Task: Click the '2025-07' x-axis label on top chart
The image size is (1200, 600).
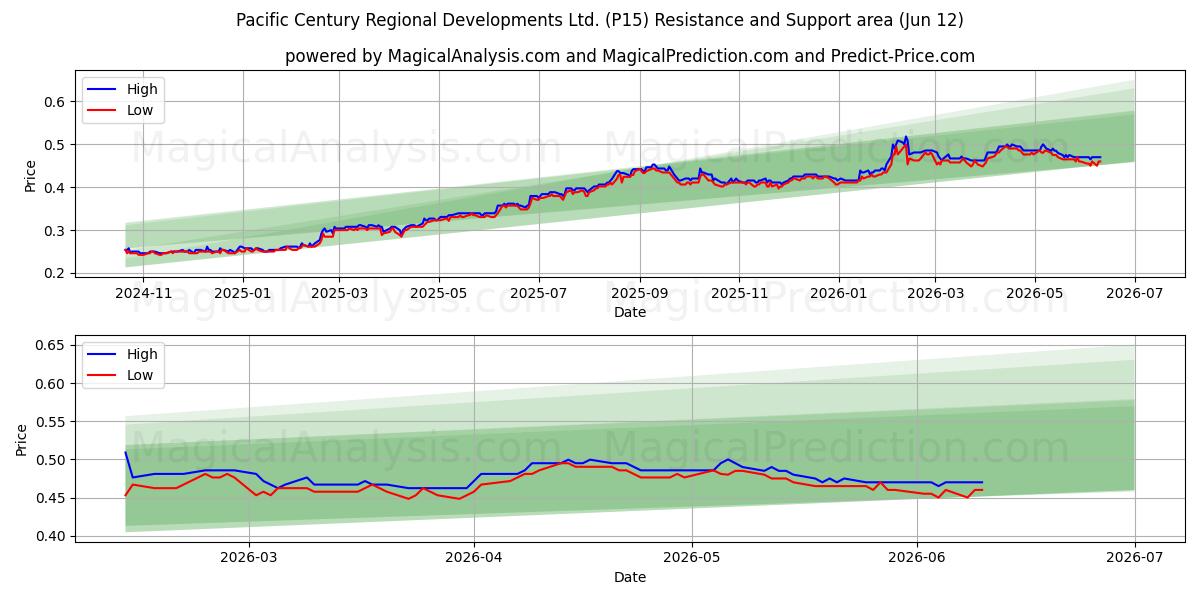Action: pyautogui.click(x=539, y=294)
